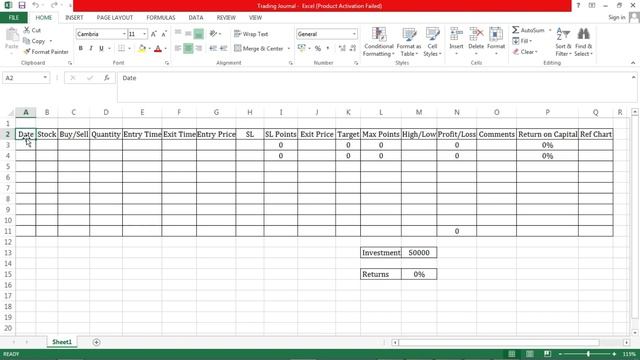Collapse the ribbon with the caret
The height and width of the screenshot is (360, 640).
[633, 63]
